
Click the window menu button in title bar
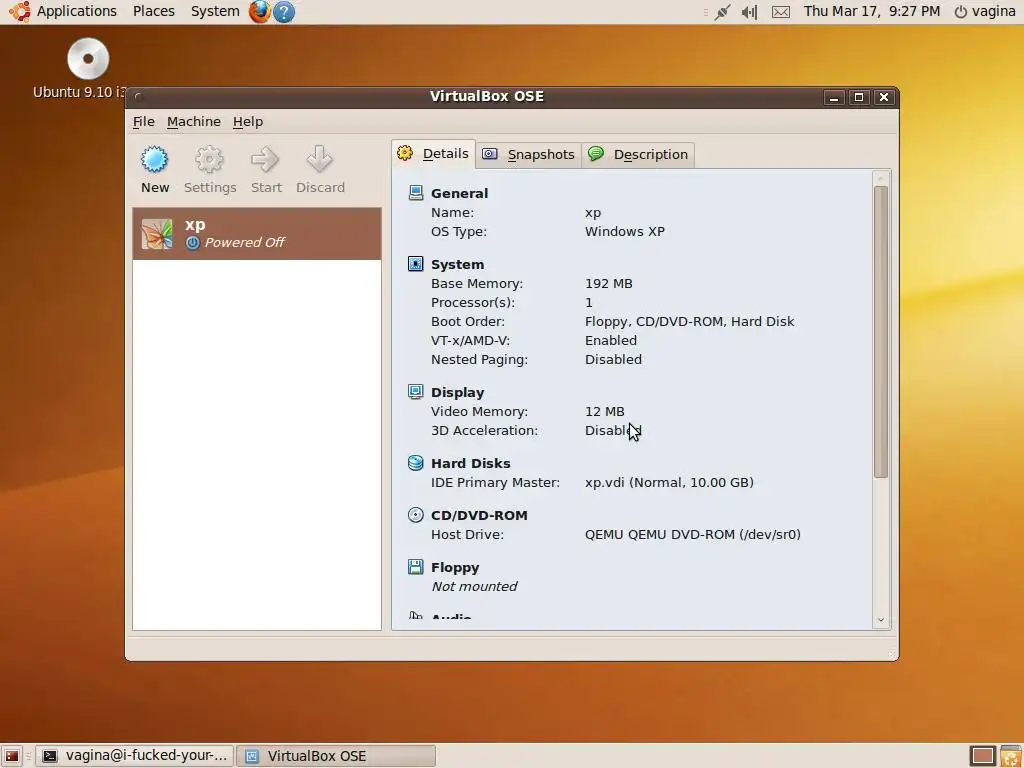click(138, 97)
